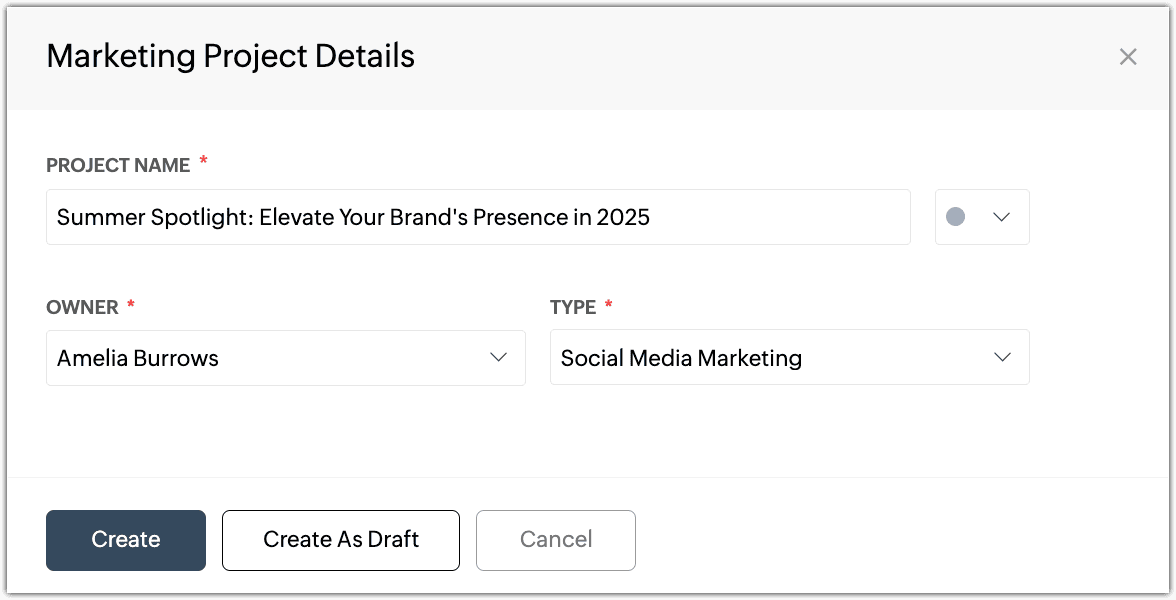Save with Create As Draft
This screenshot has height=600, width=1176.
coord(341,540)
